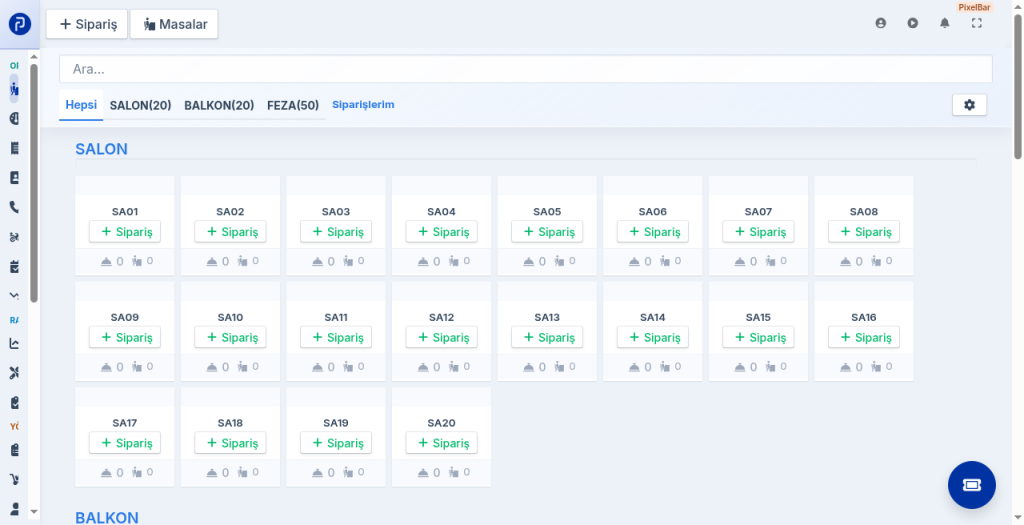Switch to the BALKON(20) tab
Image resolution: width=1024 pixels, height=525 pixels.
(219, 105)
